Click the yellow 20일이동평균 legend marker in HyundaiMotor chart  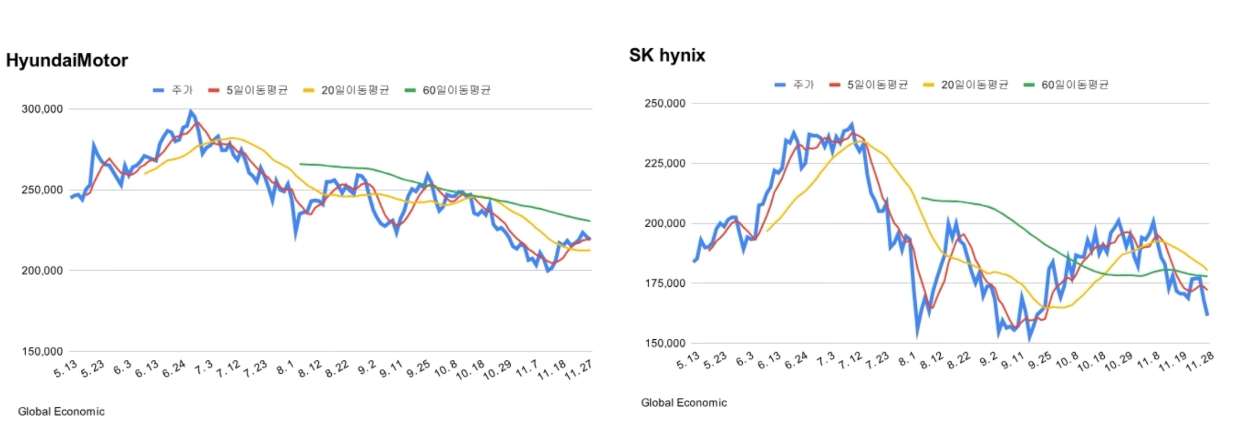[x=309, y=90]
